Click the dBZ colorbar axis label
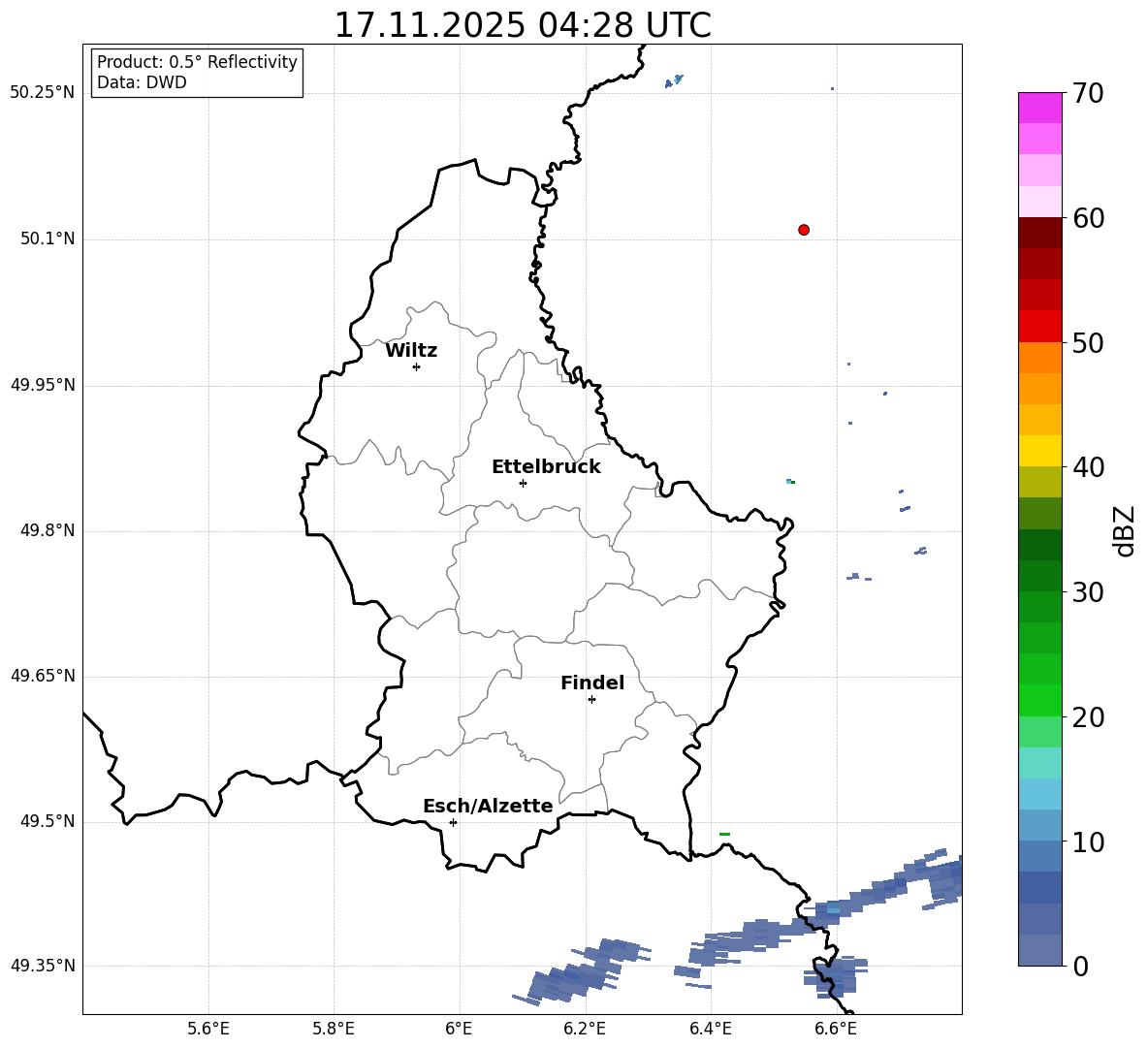Screen dimensions: 1148x1048 1126,531
